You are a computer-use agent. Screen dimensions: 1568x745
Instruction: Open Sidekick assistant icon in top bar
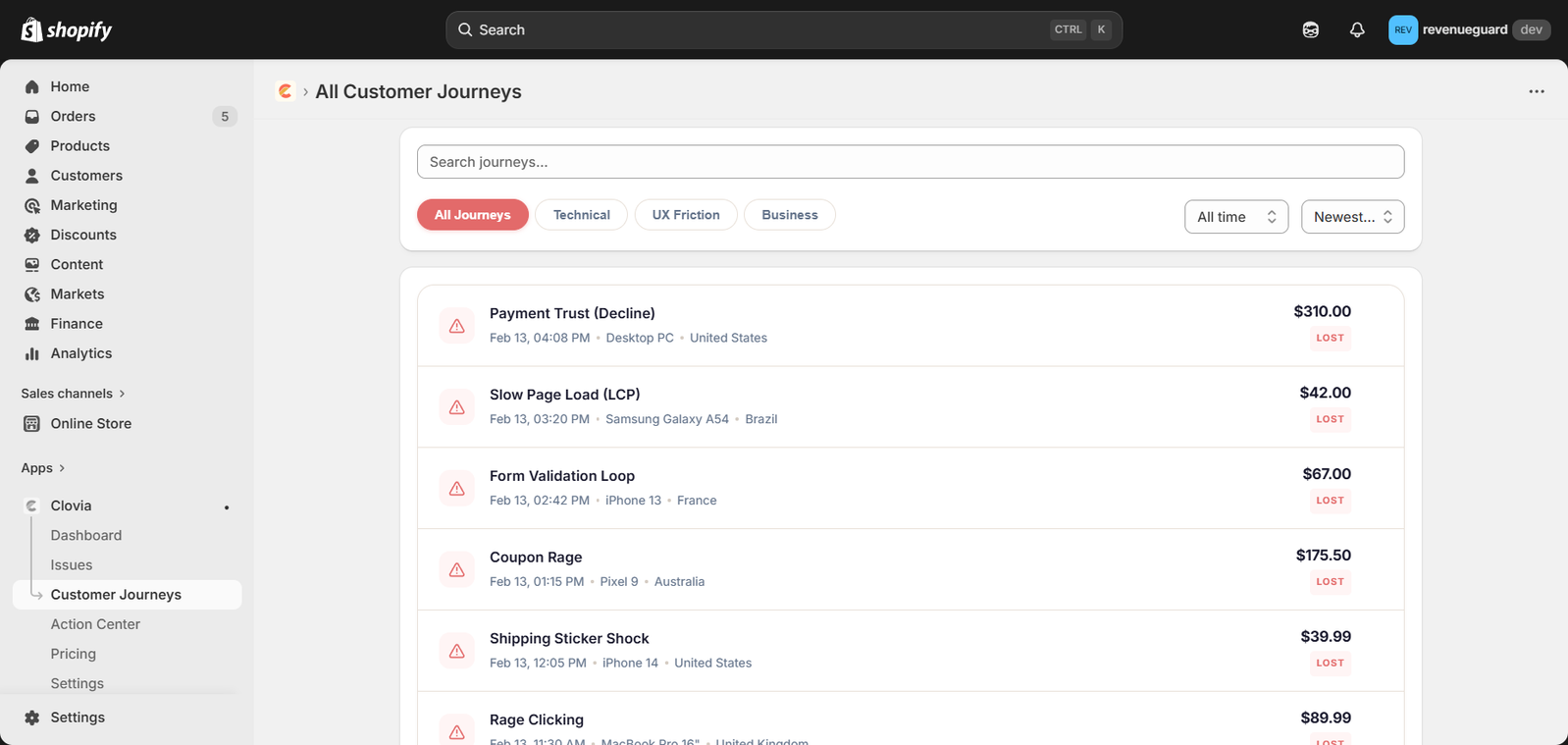[1311, 29]
